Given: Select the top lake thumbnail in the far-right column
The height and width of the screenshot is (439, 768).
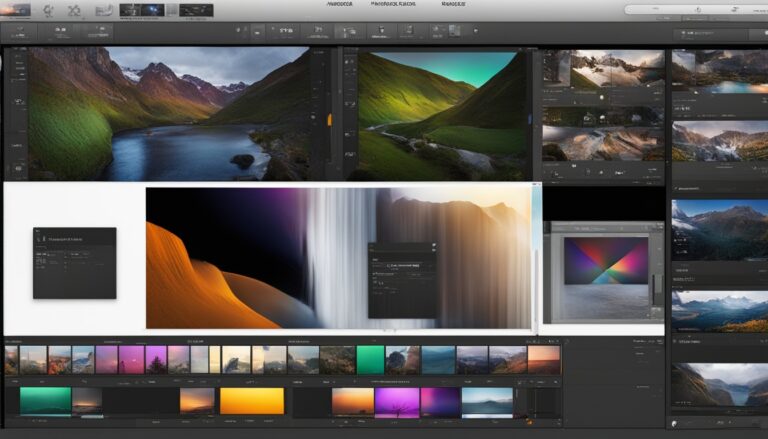Looking at the screenshot, I should [x=720, y=71].
